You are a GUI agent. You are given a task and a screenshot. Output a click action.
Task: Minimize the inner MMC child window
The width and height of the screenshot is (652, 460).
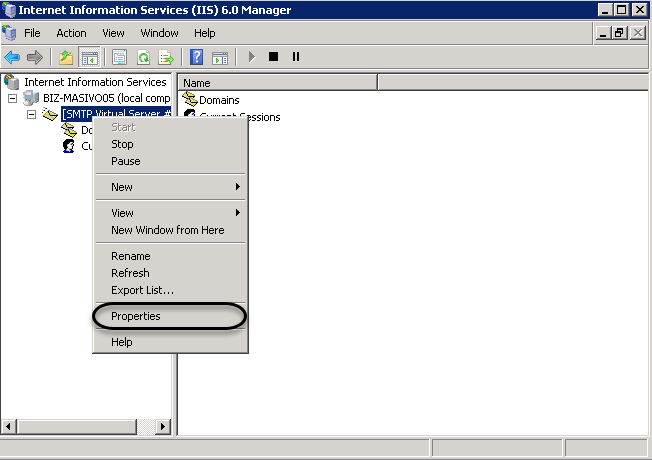603,33
